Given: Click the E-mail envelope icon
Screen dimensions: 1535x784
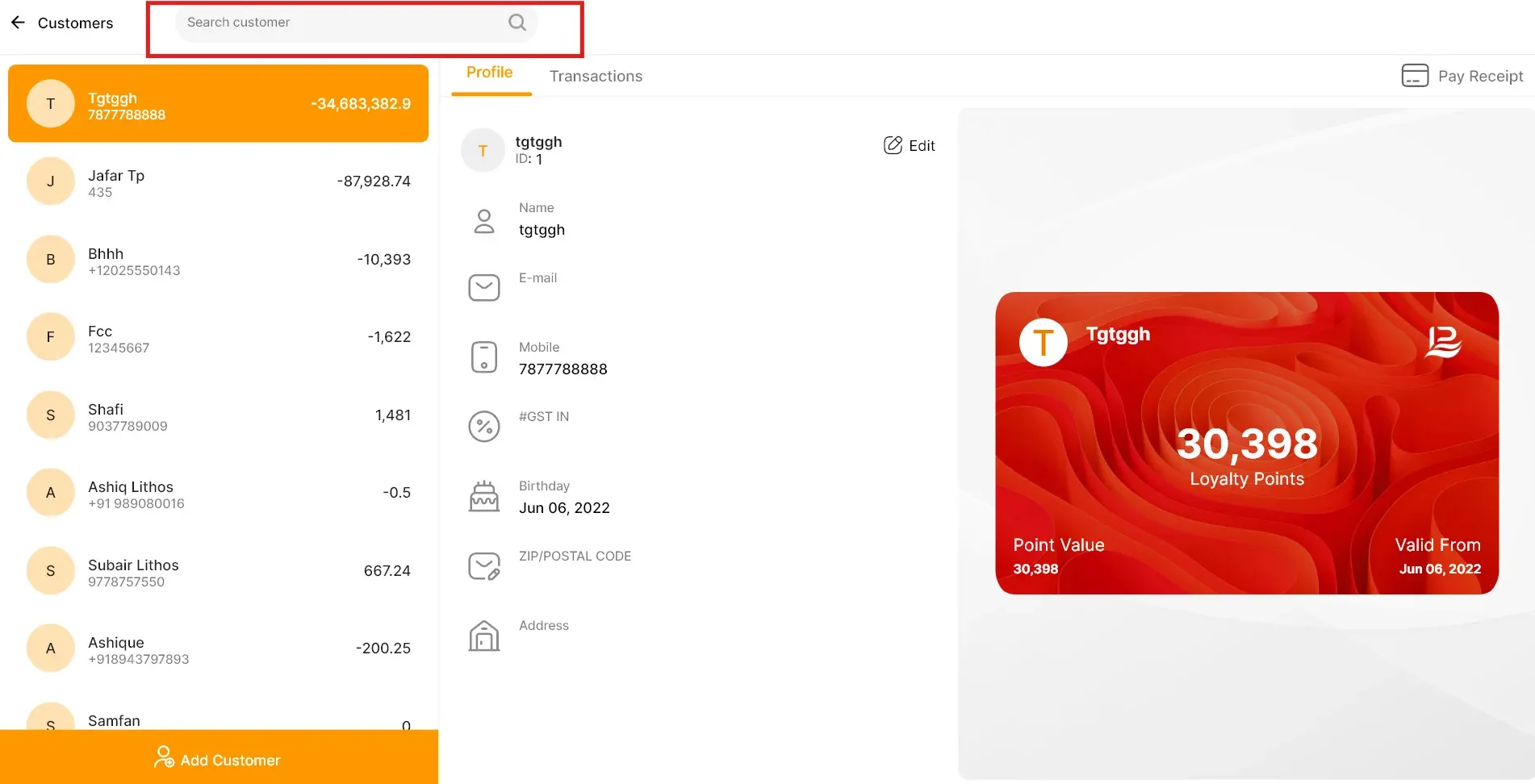Looking at the screenshot, I should pos(484,287).
